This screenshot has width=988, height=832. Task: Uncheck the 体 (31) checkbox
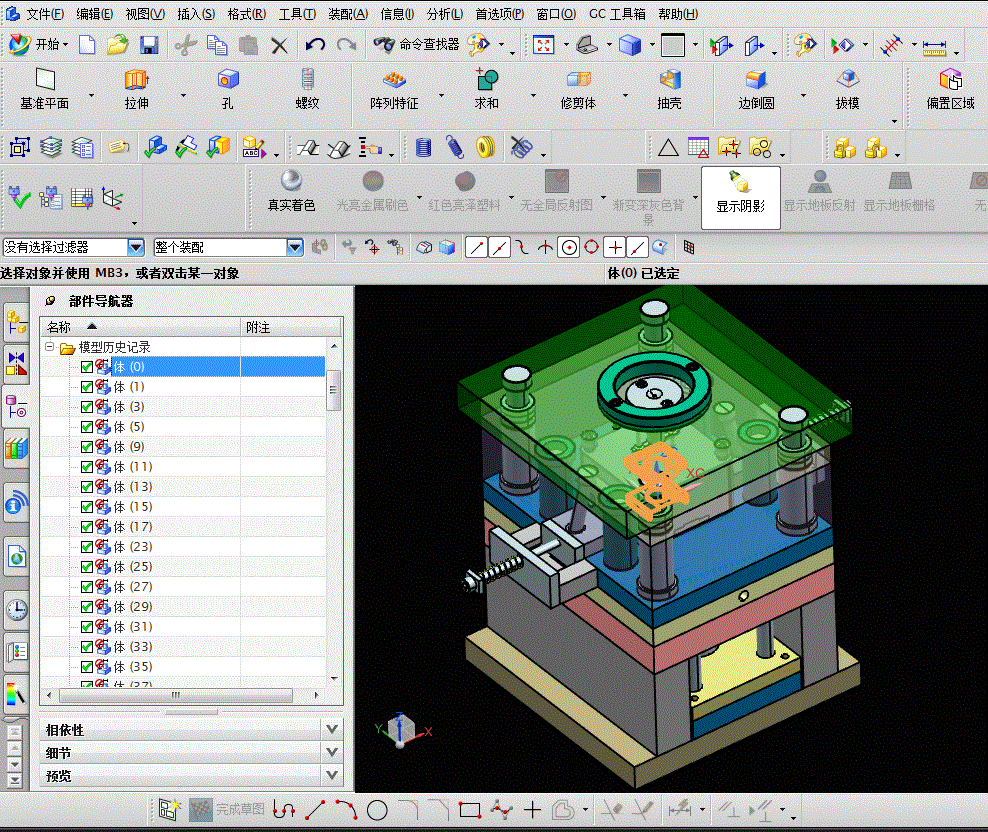87,627
